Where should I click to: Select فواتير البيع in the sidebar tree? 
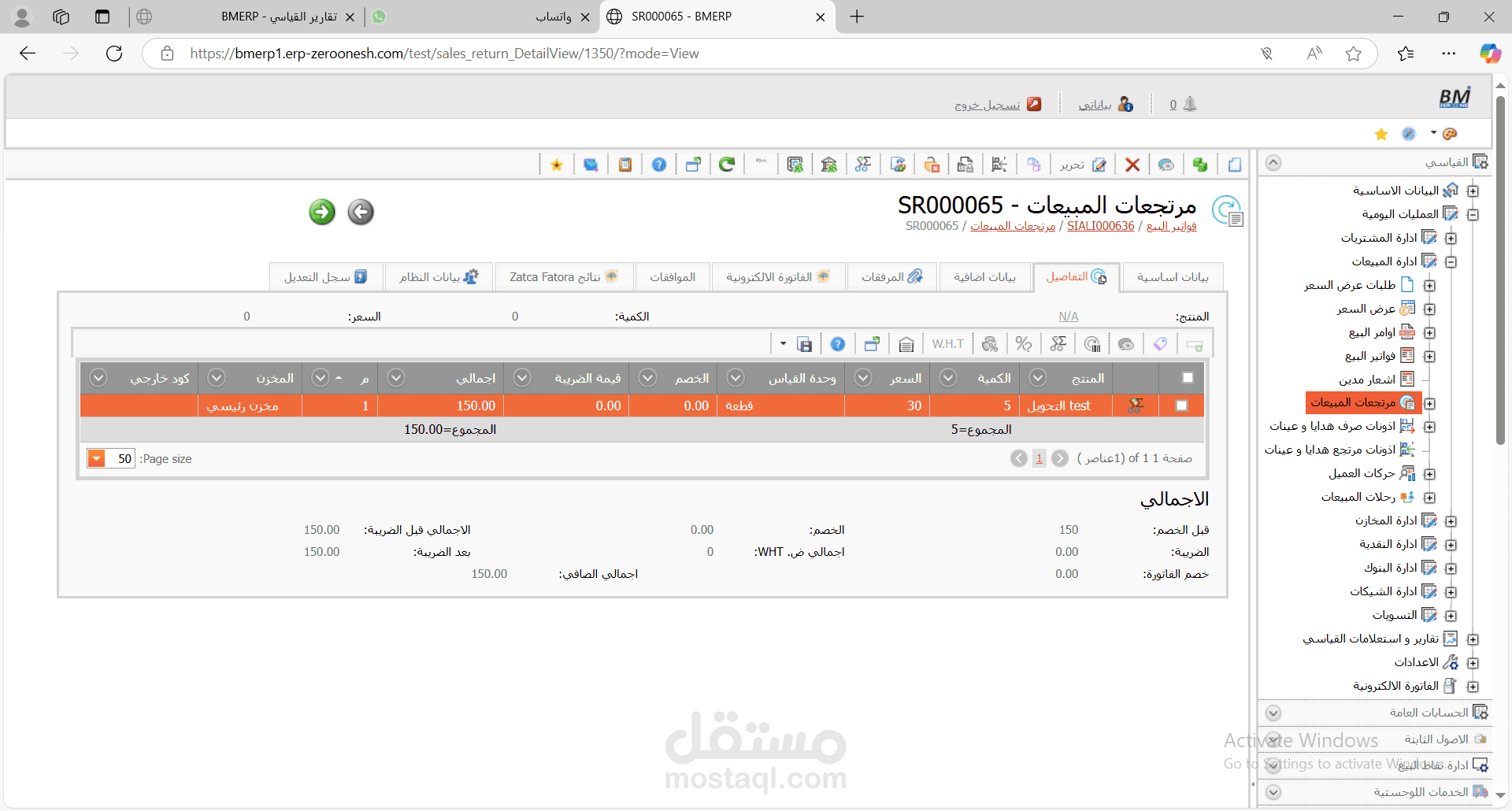pyautogui.click(x=1379, y=356)
